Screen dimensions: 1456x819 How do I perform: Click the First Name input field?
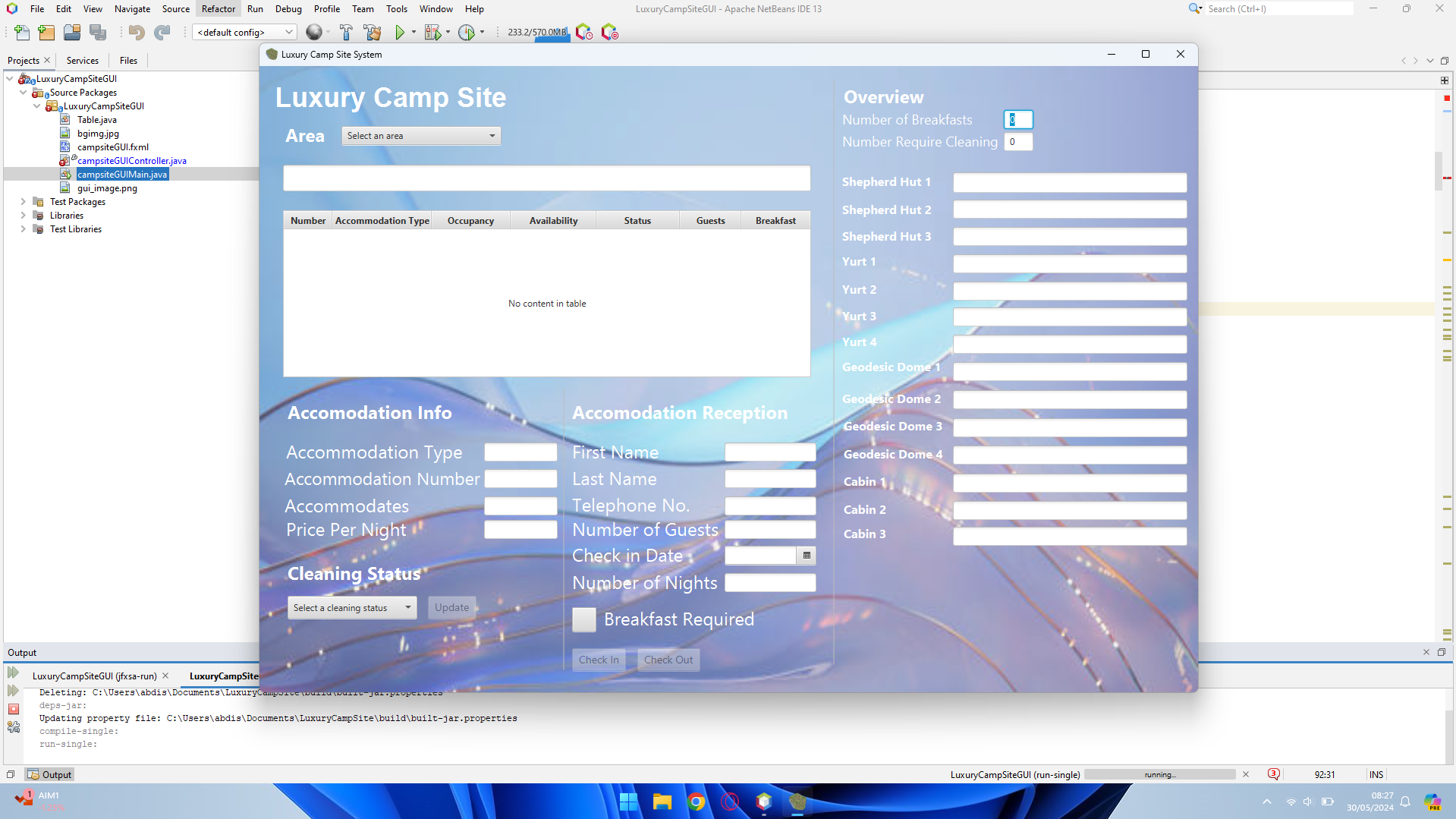pos(769,453)
